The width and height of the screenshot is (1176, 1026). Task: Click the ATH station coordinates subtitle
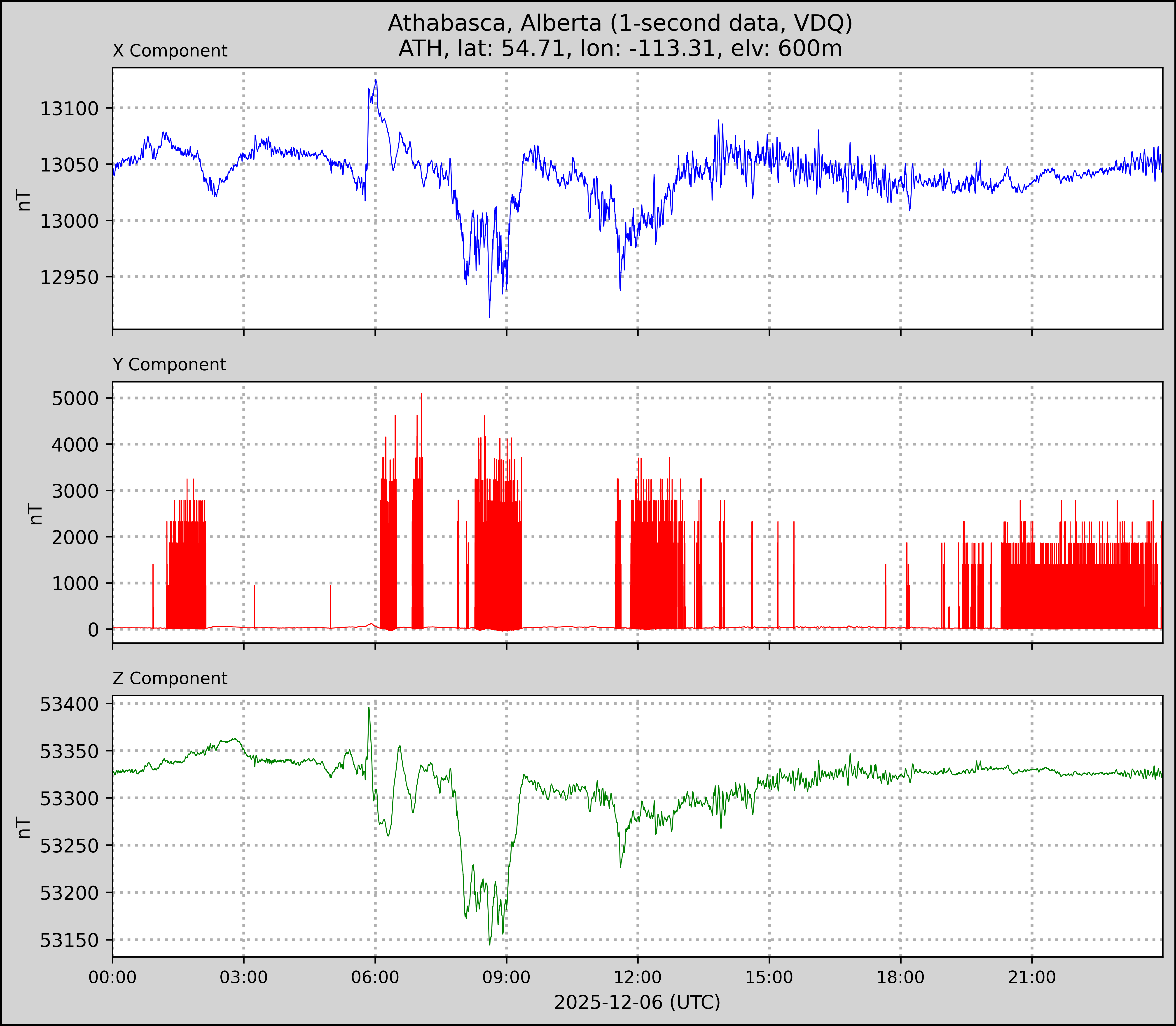click(x=620, y=49)
